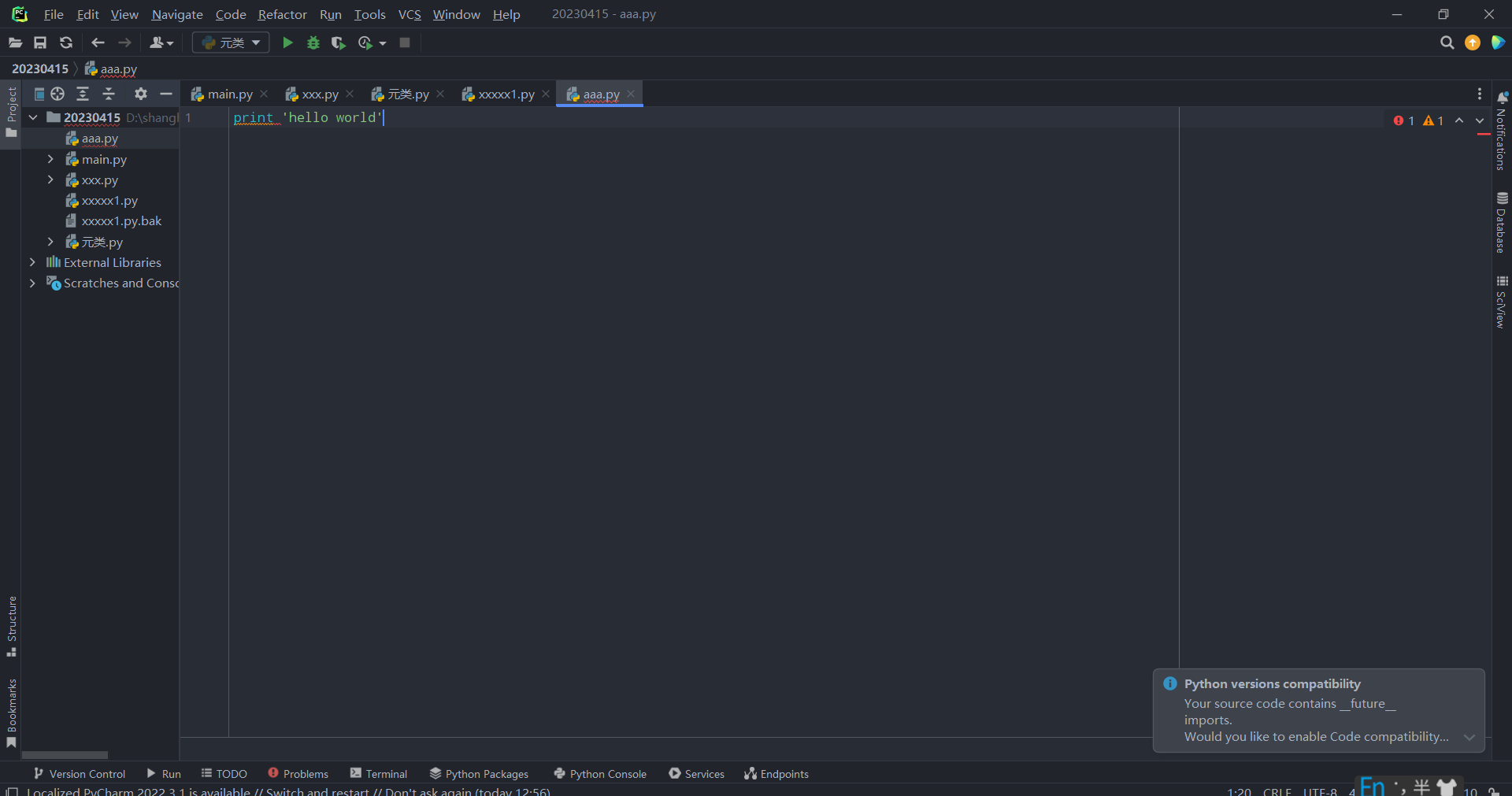Close the 元类.py editor tab
The image size is (1512, 796).
tap(440, 94)
